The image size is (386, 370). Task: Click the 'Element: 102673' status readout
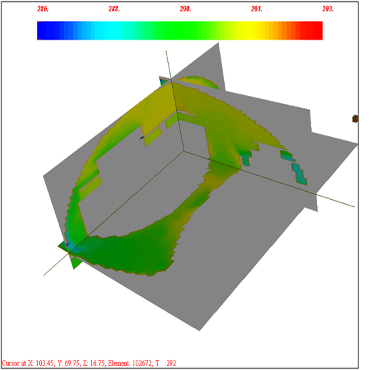tap(131, 363)
